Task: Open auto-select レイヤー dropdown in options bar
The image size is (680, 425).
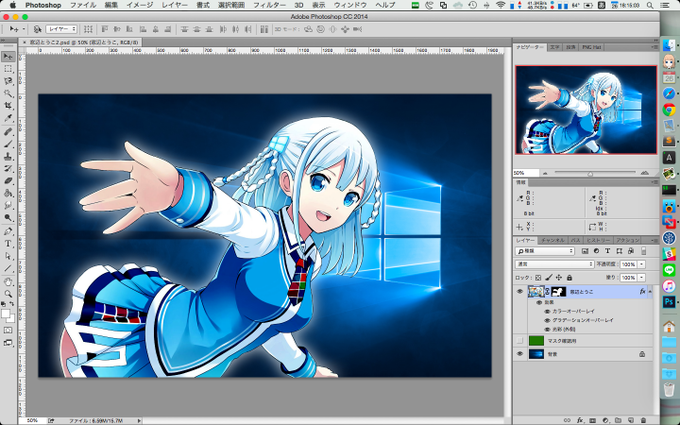Action: pos(62,29)
